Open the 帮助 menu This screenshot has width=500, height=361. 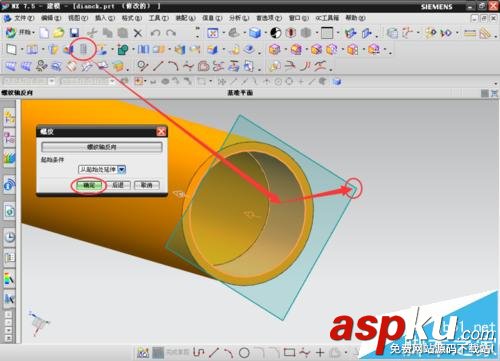coord(355,18)
